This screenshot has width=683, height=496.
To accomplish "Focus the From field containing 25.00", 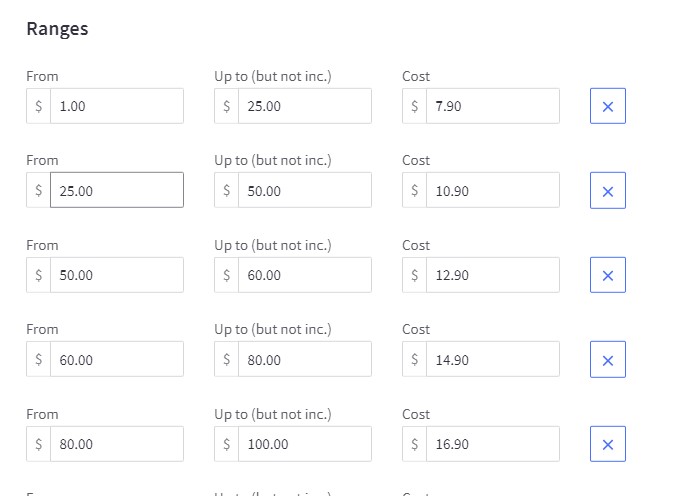I will [116, 191].
